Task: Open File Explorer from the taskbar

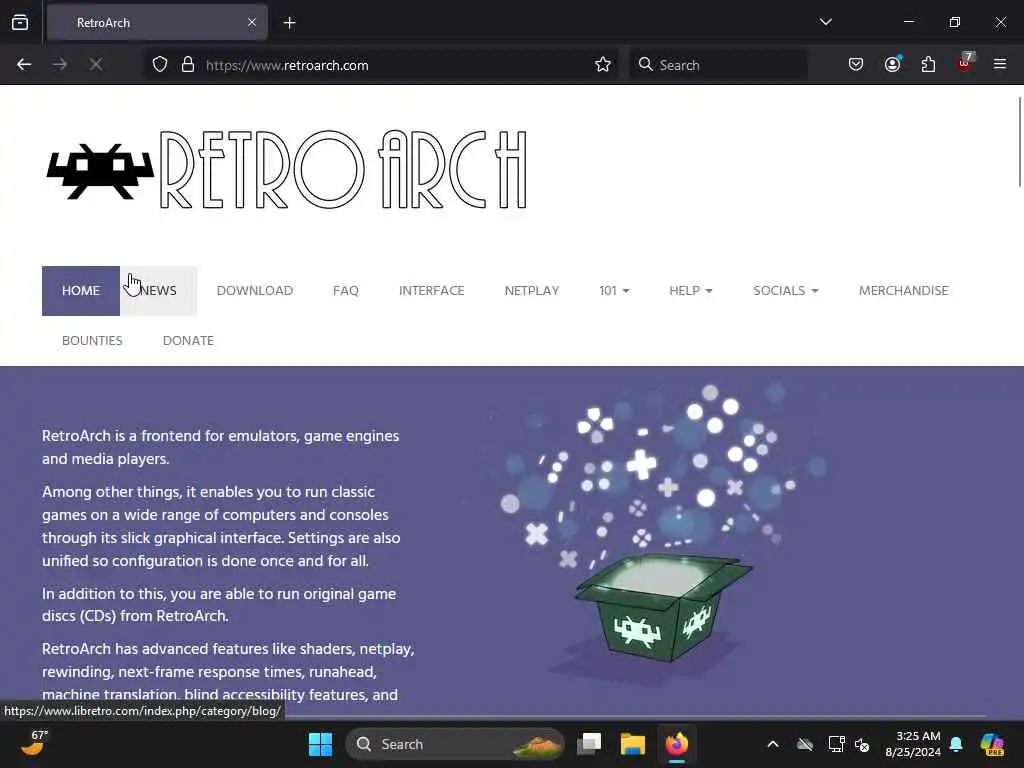Action: (633, 744)
